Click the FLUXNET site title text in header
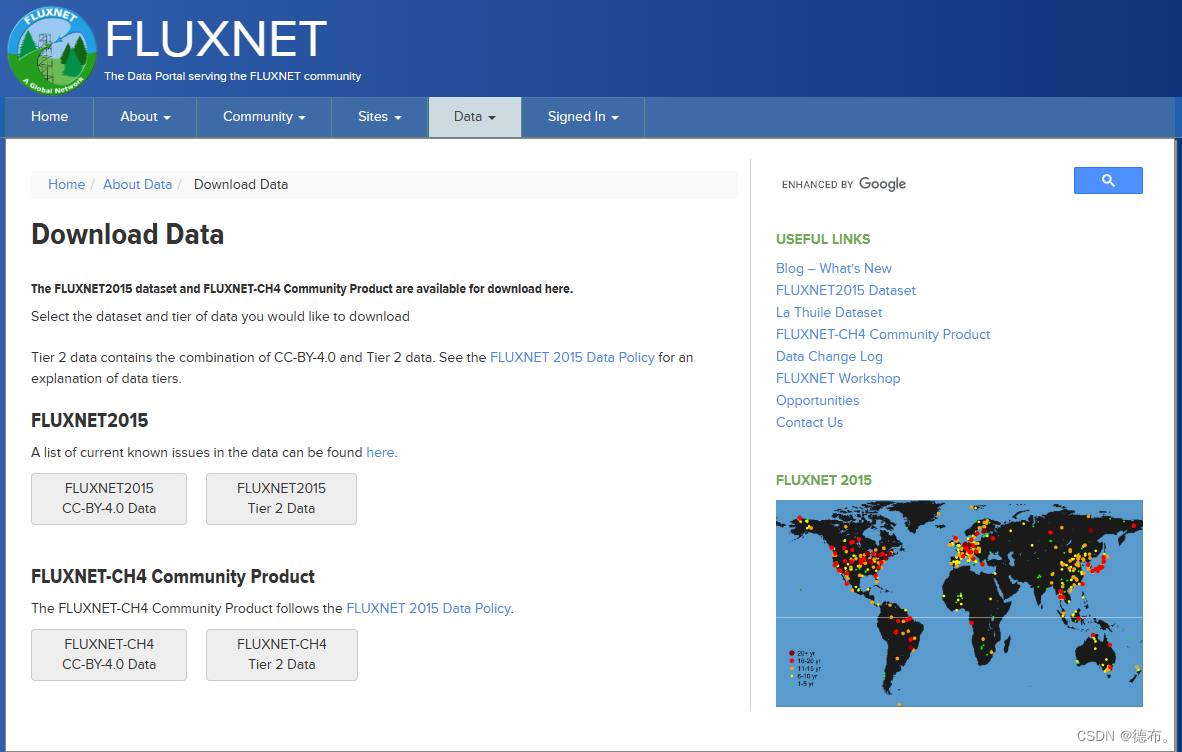Viewport: 1182px width, 752px height. click(216, 39)
